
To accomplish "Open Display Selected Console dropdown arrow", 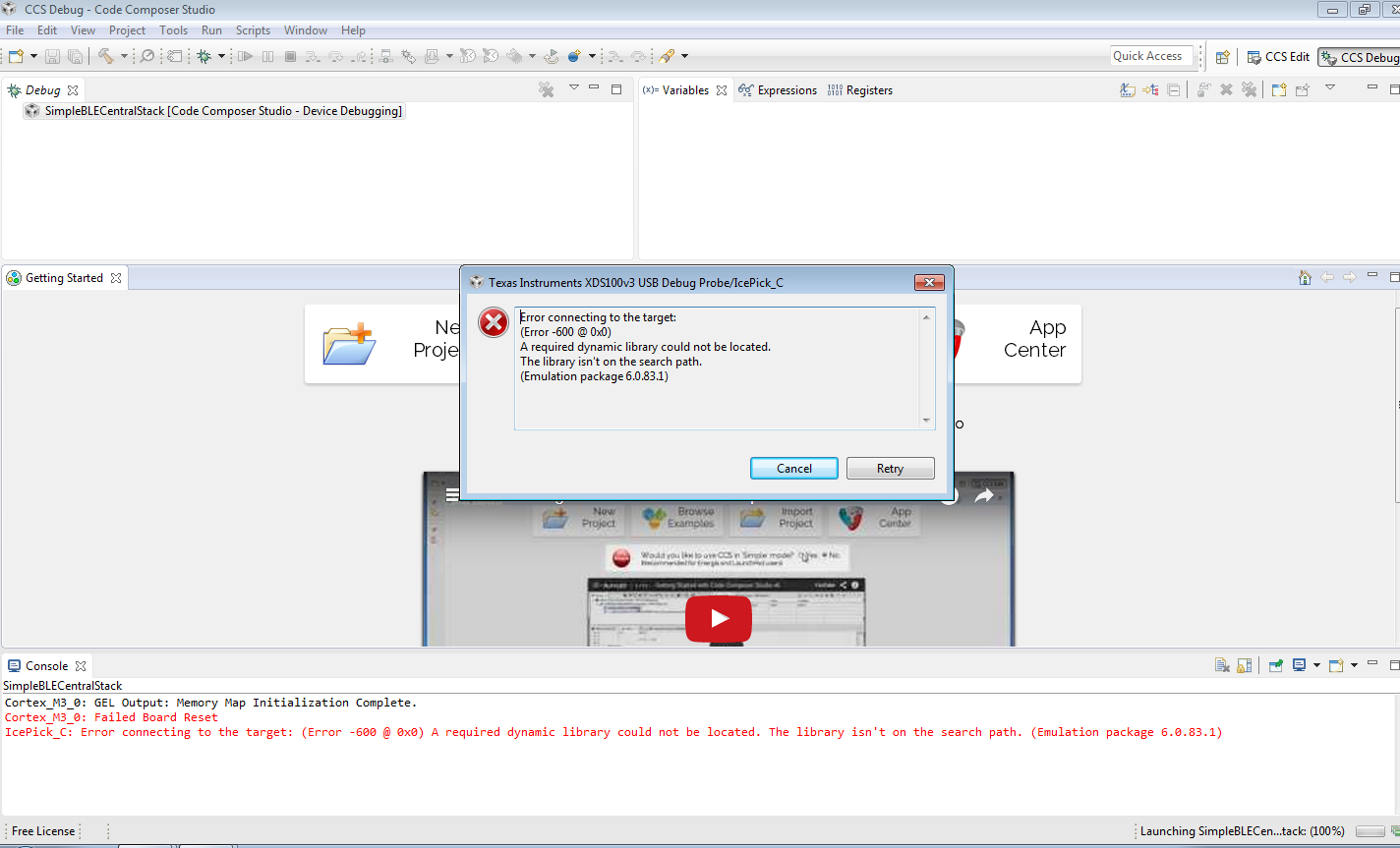I will 1316,665.
